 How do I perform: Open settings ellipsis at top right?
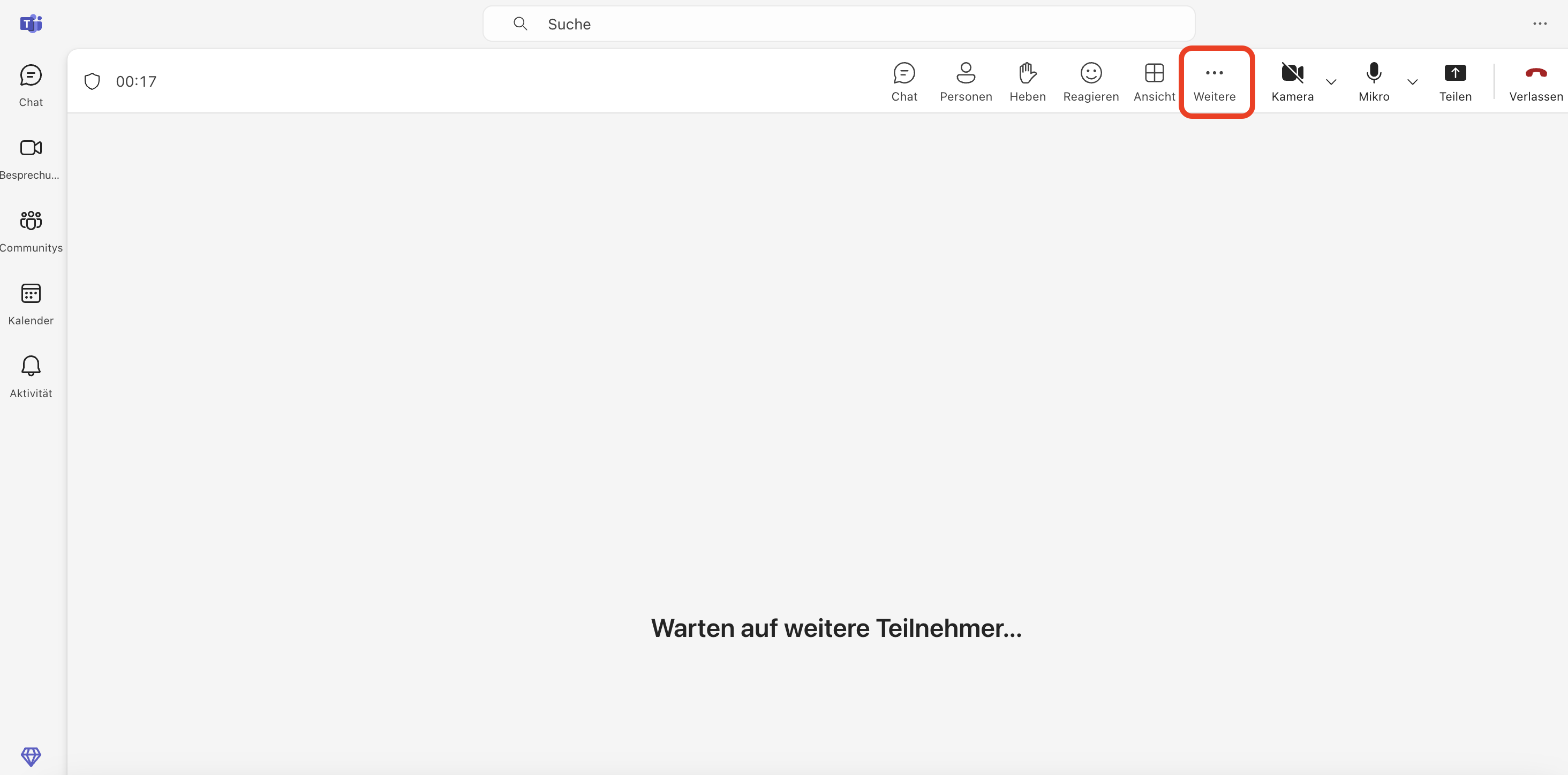point(1540,24)
